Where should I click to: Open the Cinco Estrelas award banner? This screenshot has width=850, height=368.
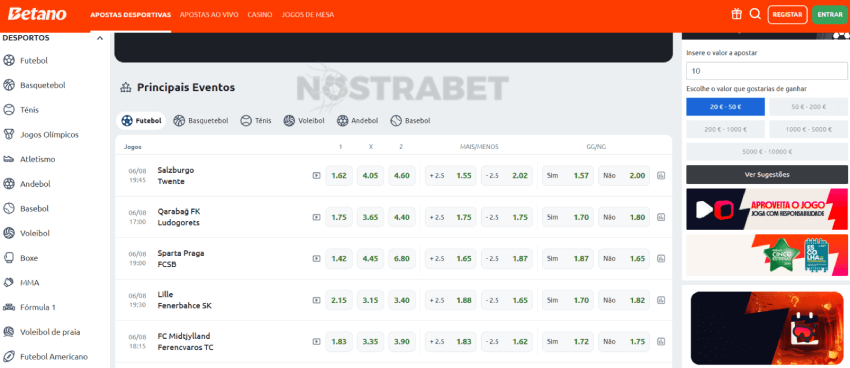pos(767,255)
